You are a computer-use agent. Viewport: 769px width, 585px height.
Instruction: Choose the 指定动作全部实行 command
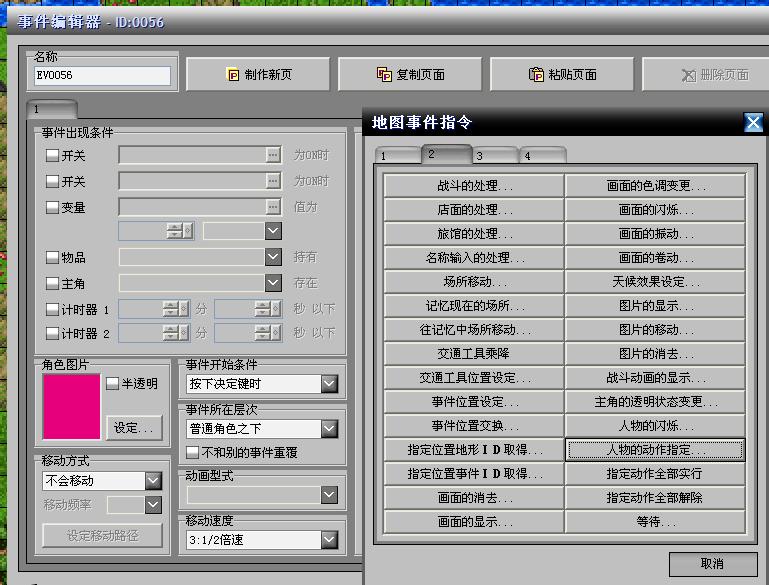pyautogui.click(x=655, y=474)
